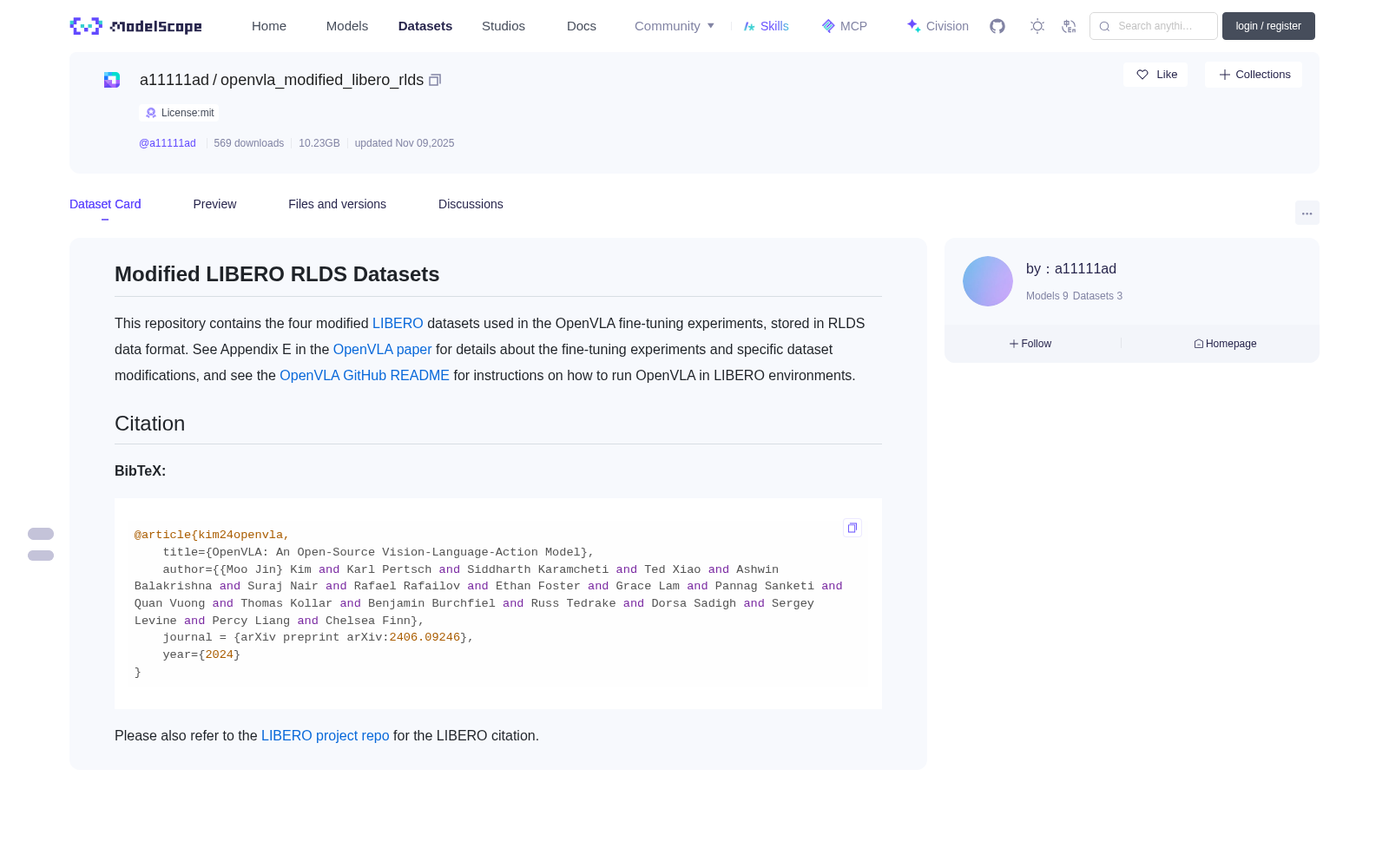Click the heart icon on Like
The image size is (1389, 868).
click(x=1142, y=75)
